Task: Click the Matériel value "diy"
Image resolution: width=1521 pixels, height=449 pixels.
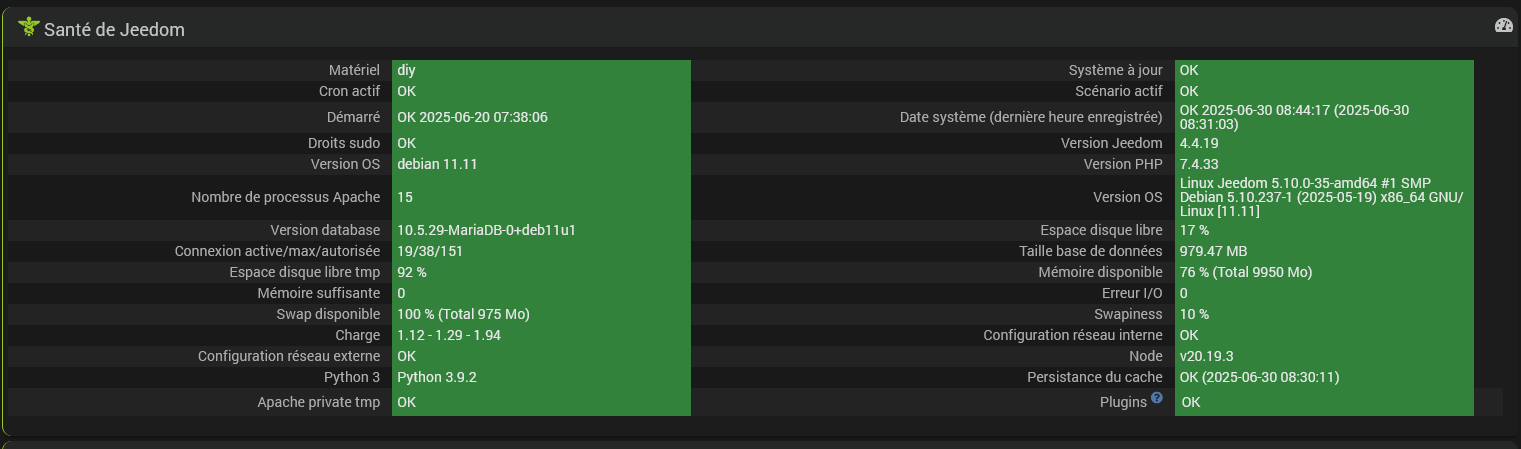Action: (x=406, y=70)
